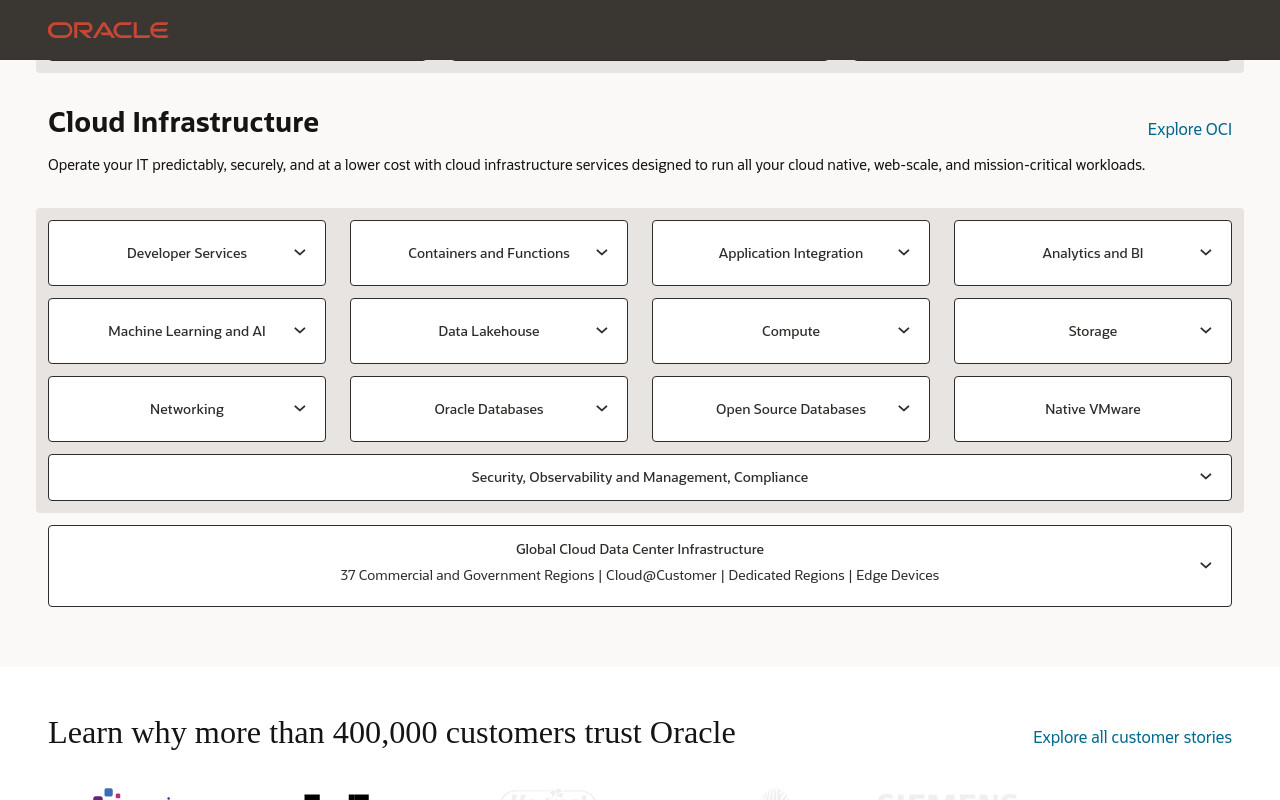Select Application Integration label
1280x800 pixels.
[x=791, y=253]
